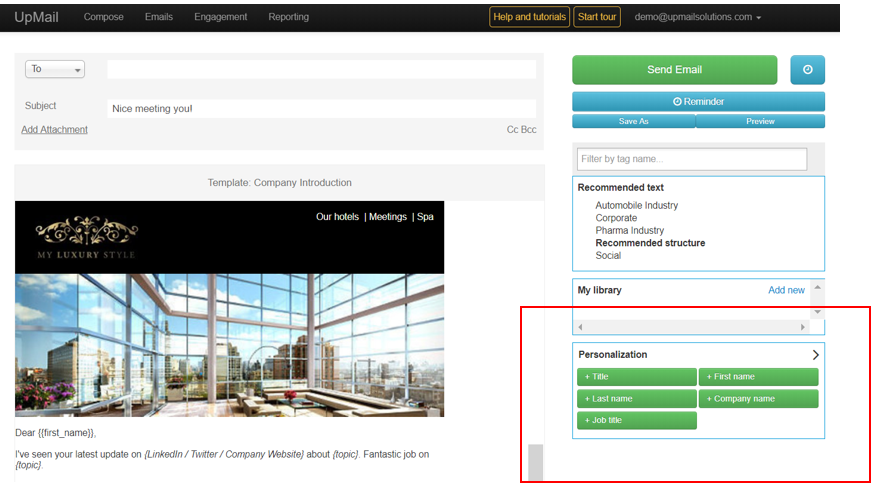Click the Save As button
This screenshot has width=879, height=488.
(x=633, y=121)
